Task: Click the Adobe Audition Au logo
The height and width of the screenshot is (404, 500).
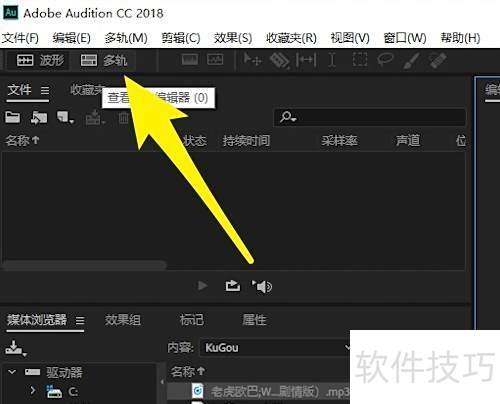Action: 11,12
